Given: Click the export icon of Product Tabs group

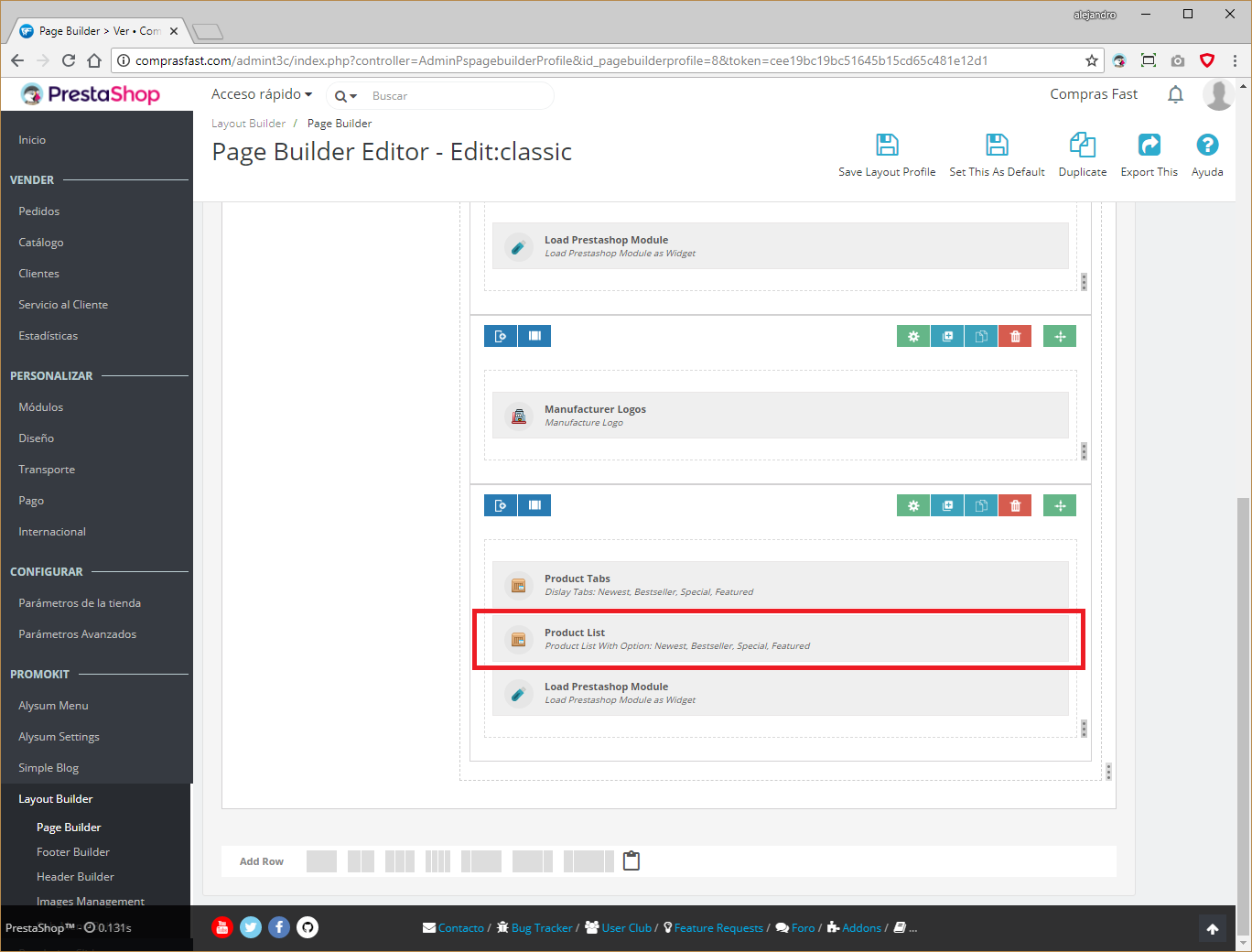Looking at the screenshot, I should pos(501,505).
